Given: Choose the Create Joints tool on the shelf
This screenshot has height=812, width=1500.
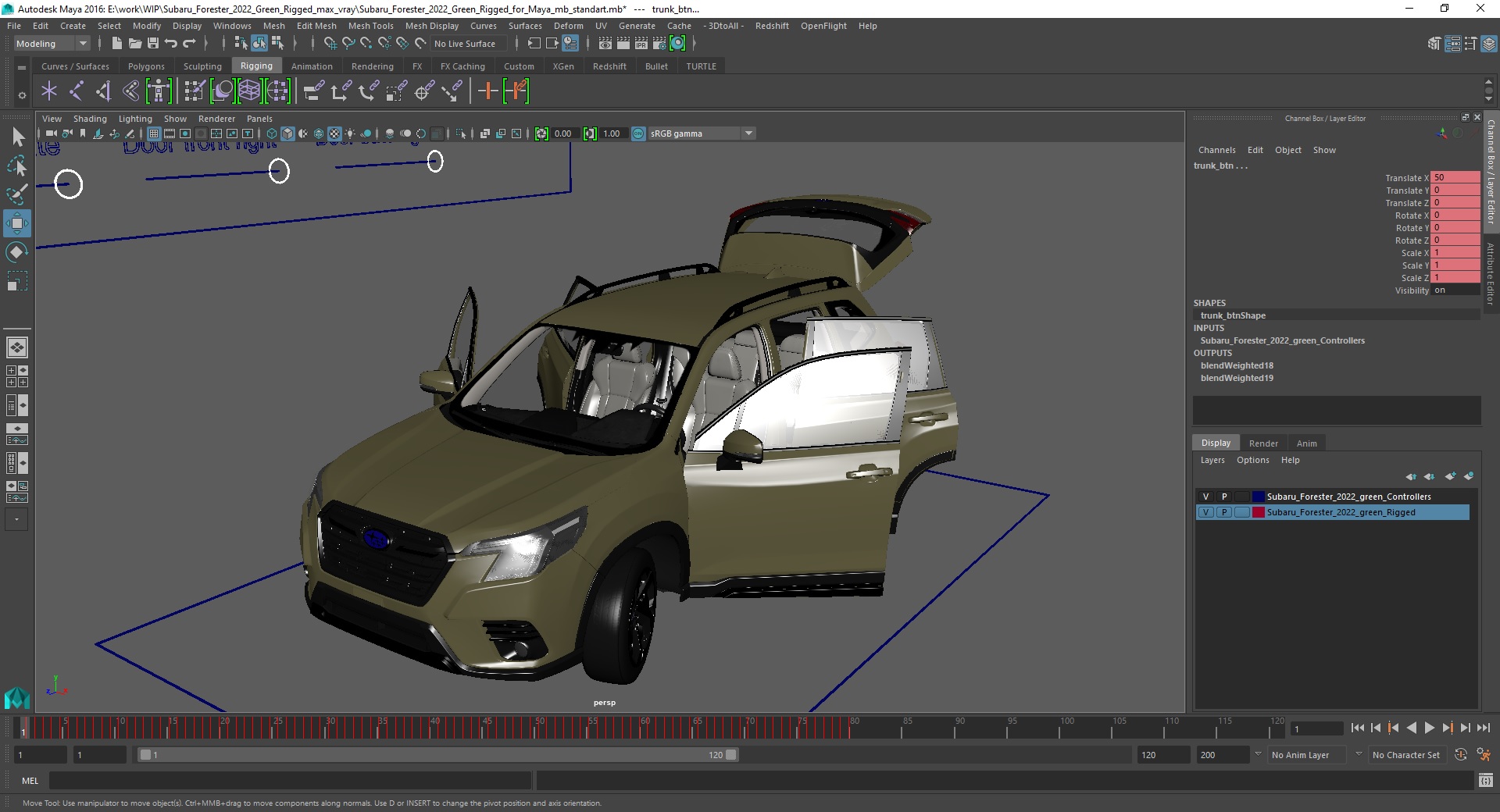Looking at the screenshot, I should [77, 91].
